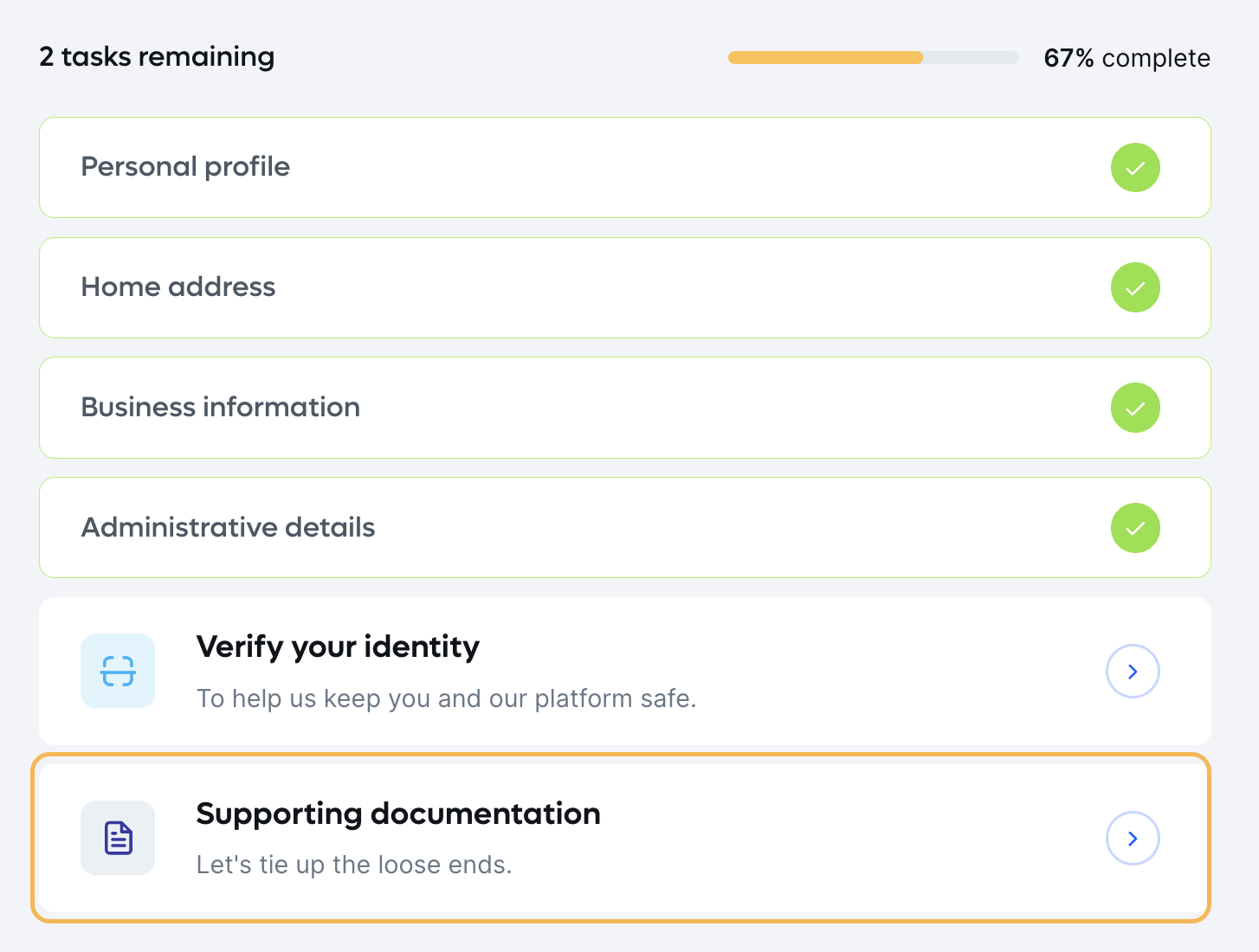
Task: Click the Supporting documentation heading
Action: 398,814
